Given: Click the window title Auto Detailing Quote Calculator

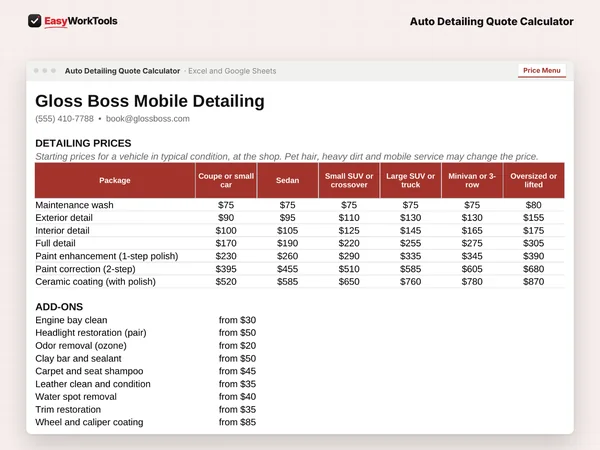Looking at the screenshot, I should pos(122,71).
